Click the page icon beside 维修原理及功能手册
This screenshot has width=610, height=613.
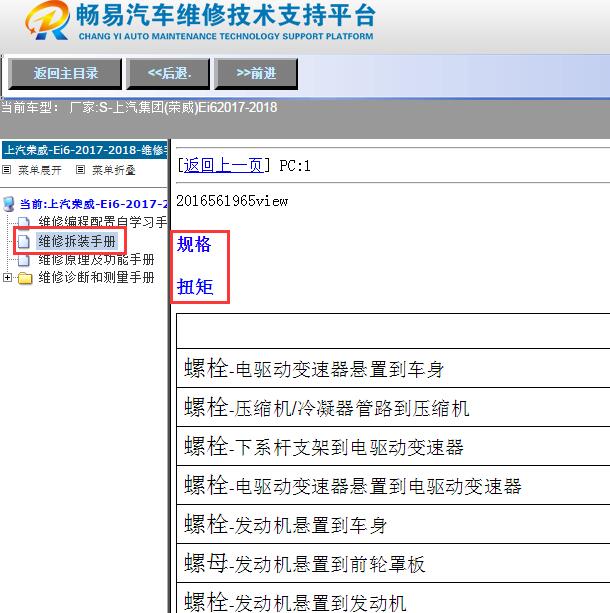(x=23, y=260)
